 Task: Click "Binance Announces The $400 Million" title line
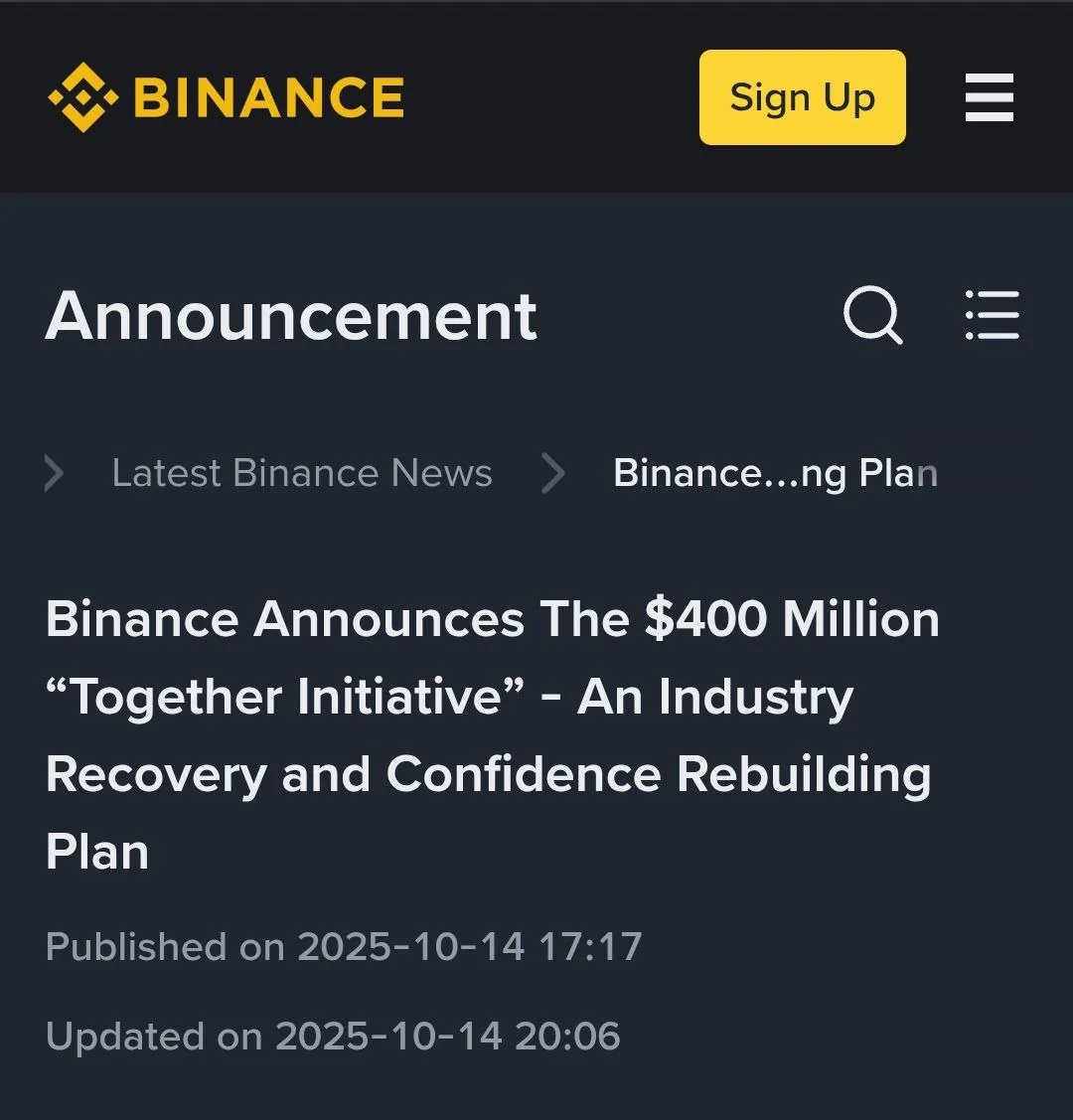coord(493,619)
